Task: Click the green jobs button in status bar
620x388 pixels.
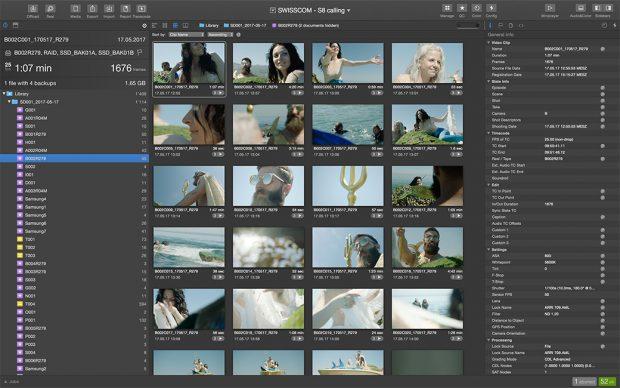Action: (x=607, y=382)
